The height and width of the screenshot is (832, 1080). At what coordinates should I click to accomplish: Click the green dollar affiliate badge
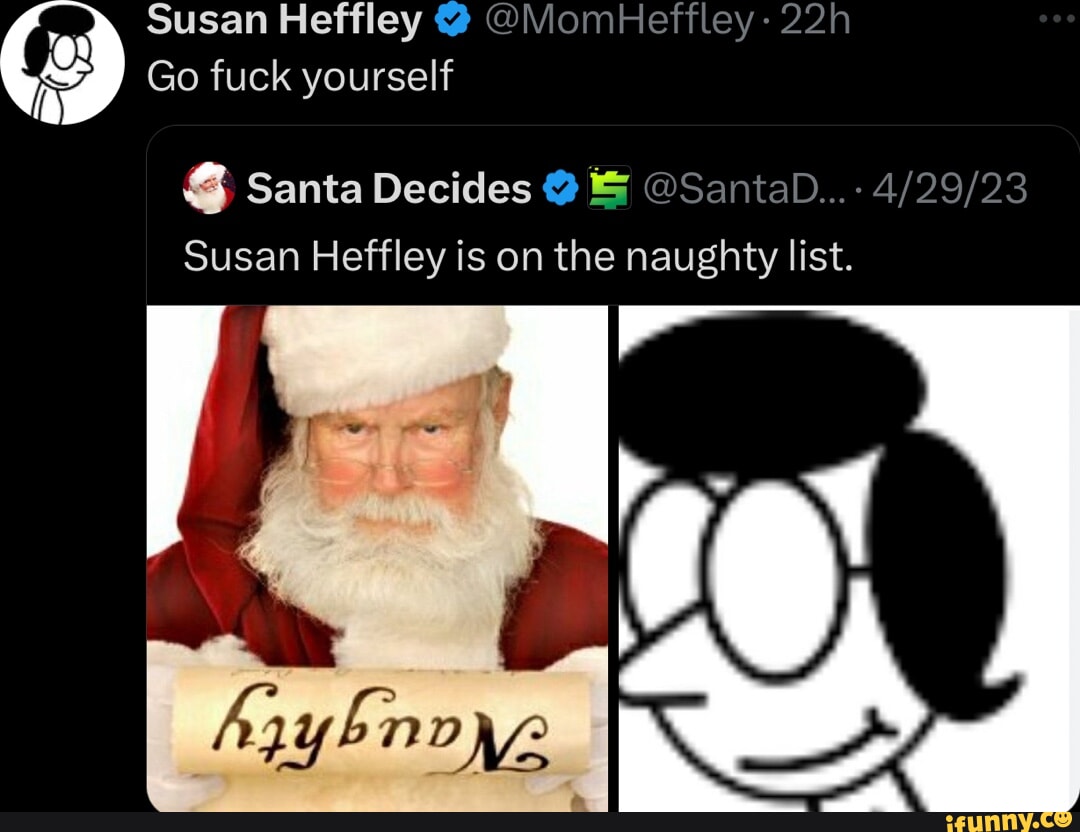[x=609, y=187]
